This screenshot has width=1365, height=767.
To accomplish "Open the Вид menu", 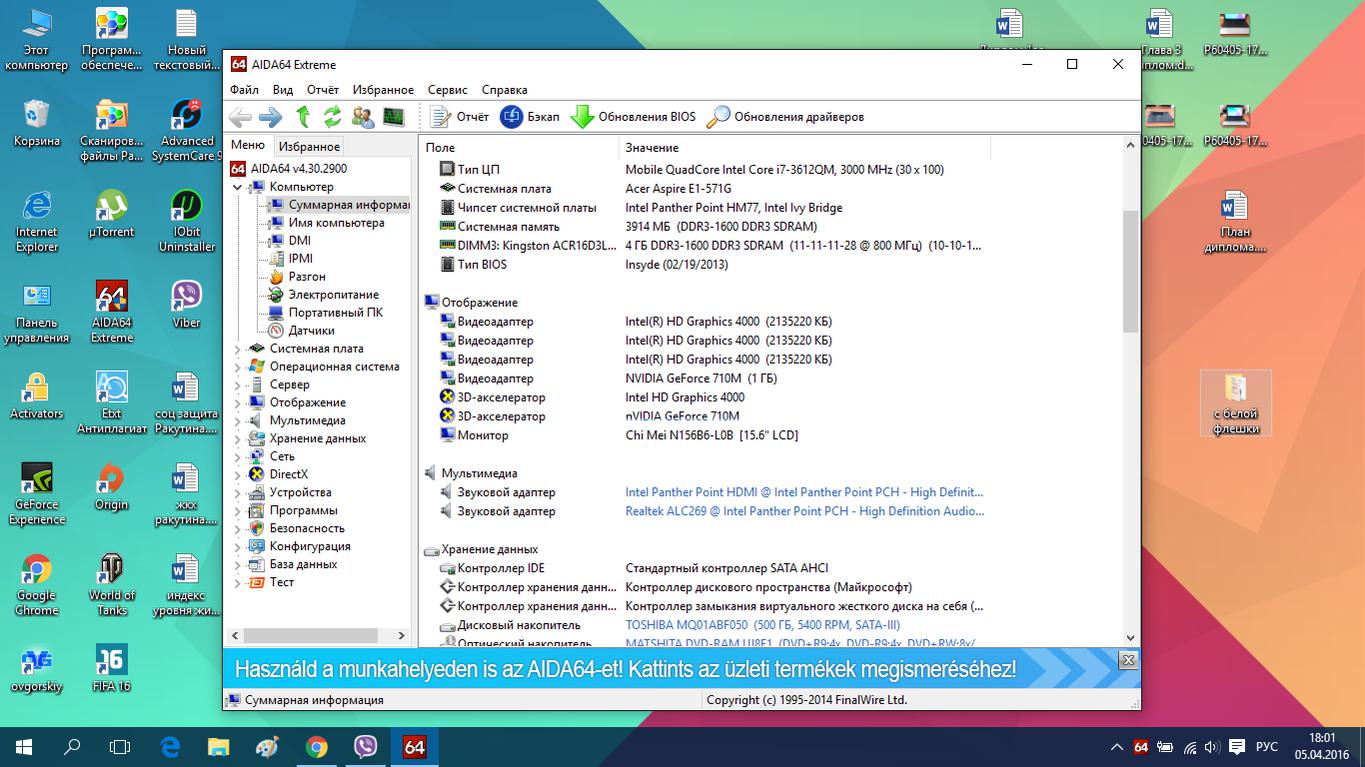I will click(x=283, y=90).
